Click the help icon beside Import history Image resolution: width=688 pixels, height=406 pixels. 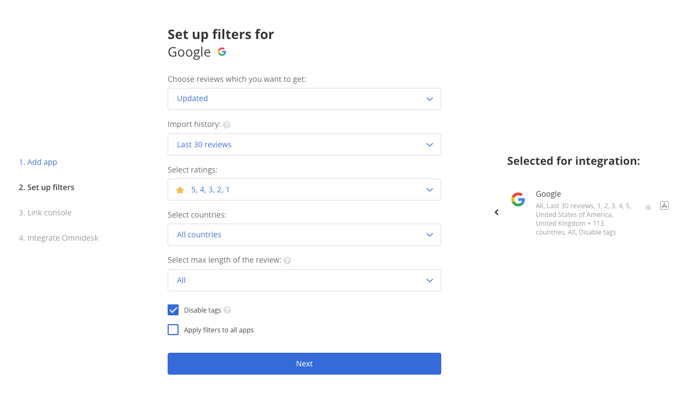click(226, 125)
